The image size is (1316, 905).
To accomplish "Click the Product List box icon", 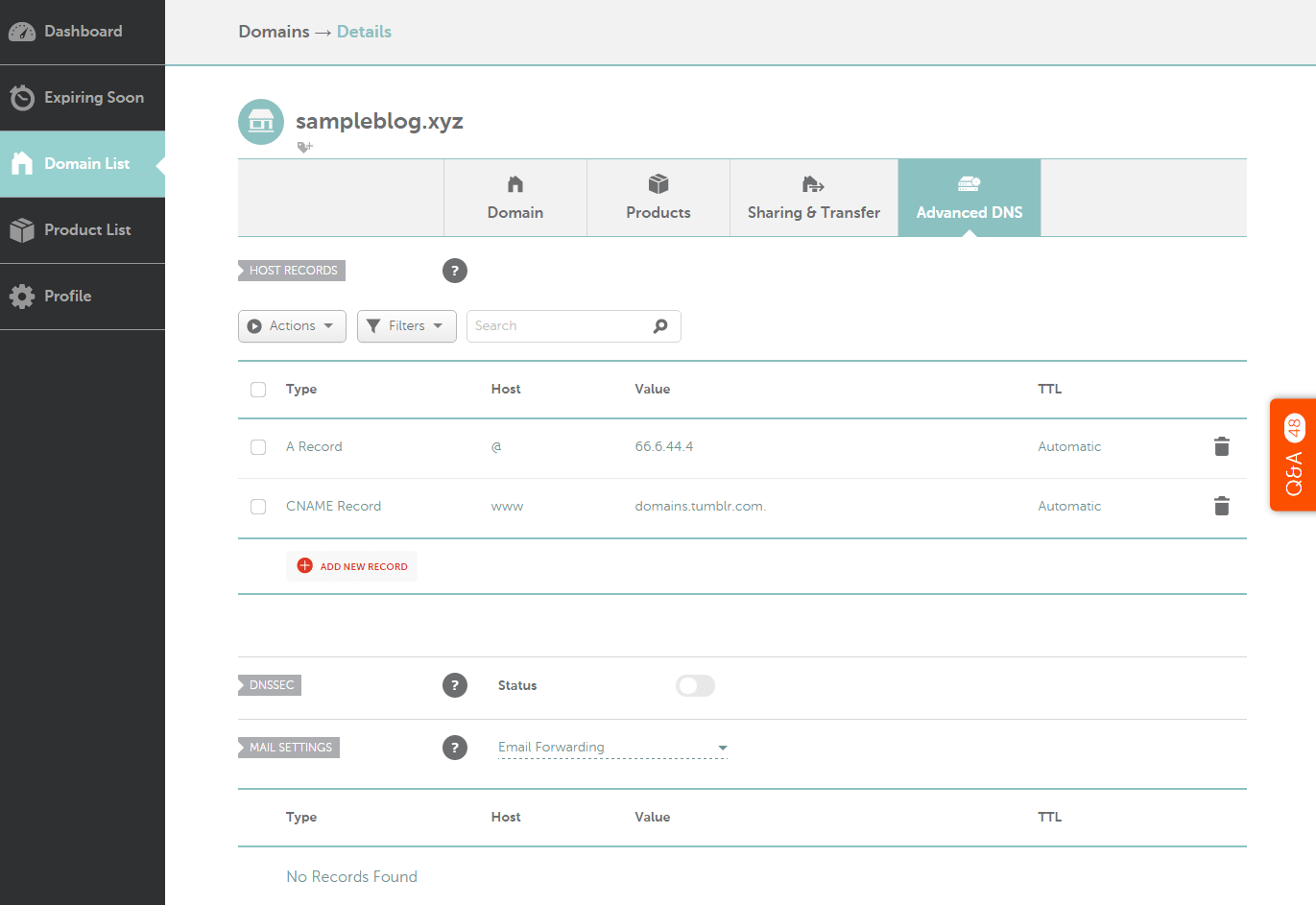I will point(22,230).
